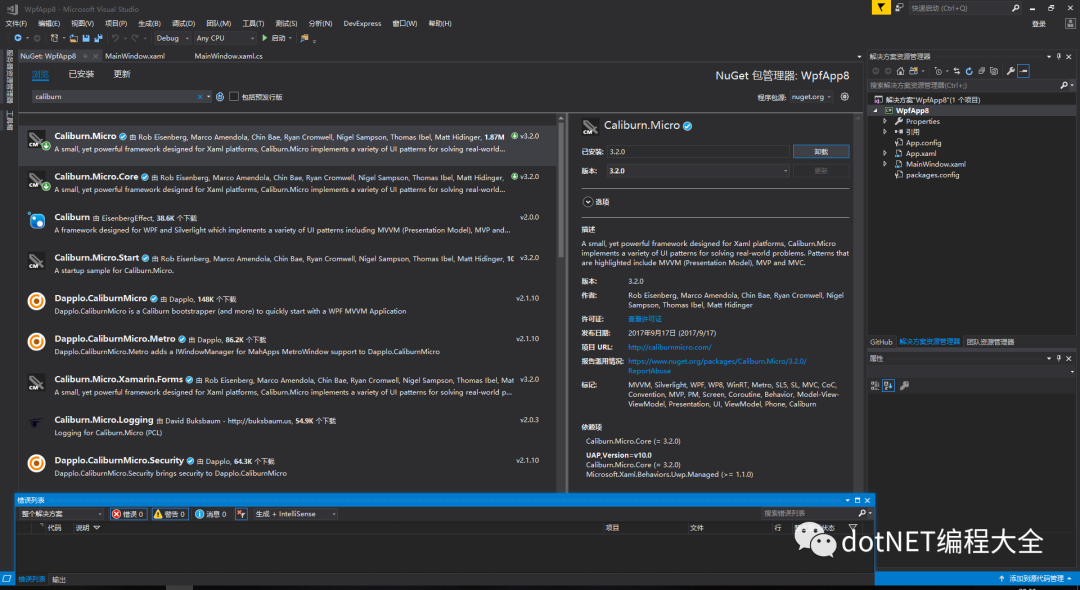Toggle the clear error list filter button
Image resolution: width=1080 pixels, height=590 pixels.
point(241,514)
